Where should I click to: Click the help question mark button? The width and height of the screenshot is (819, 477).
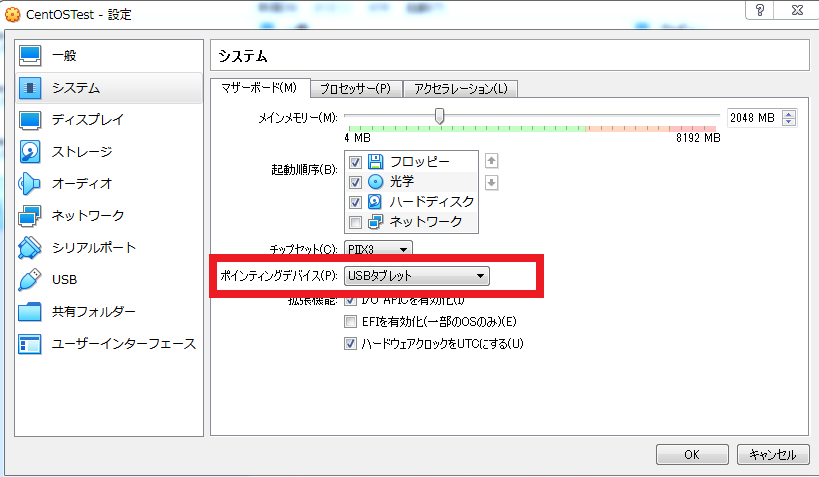click(x=759, y=9)
